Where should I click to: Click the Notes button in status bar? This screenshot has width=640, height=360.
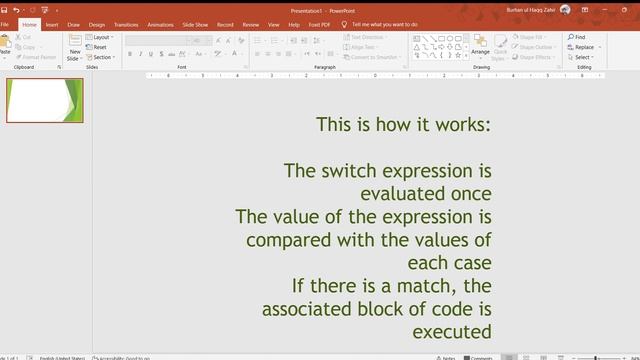(445, 358)
